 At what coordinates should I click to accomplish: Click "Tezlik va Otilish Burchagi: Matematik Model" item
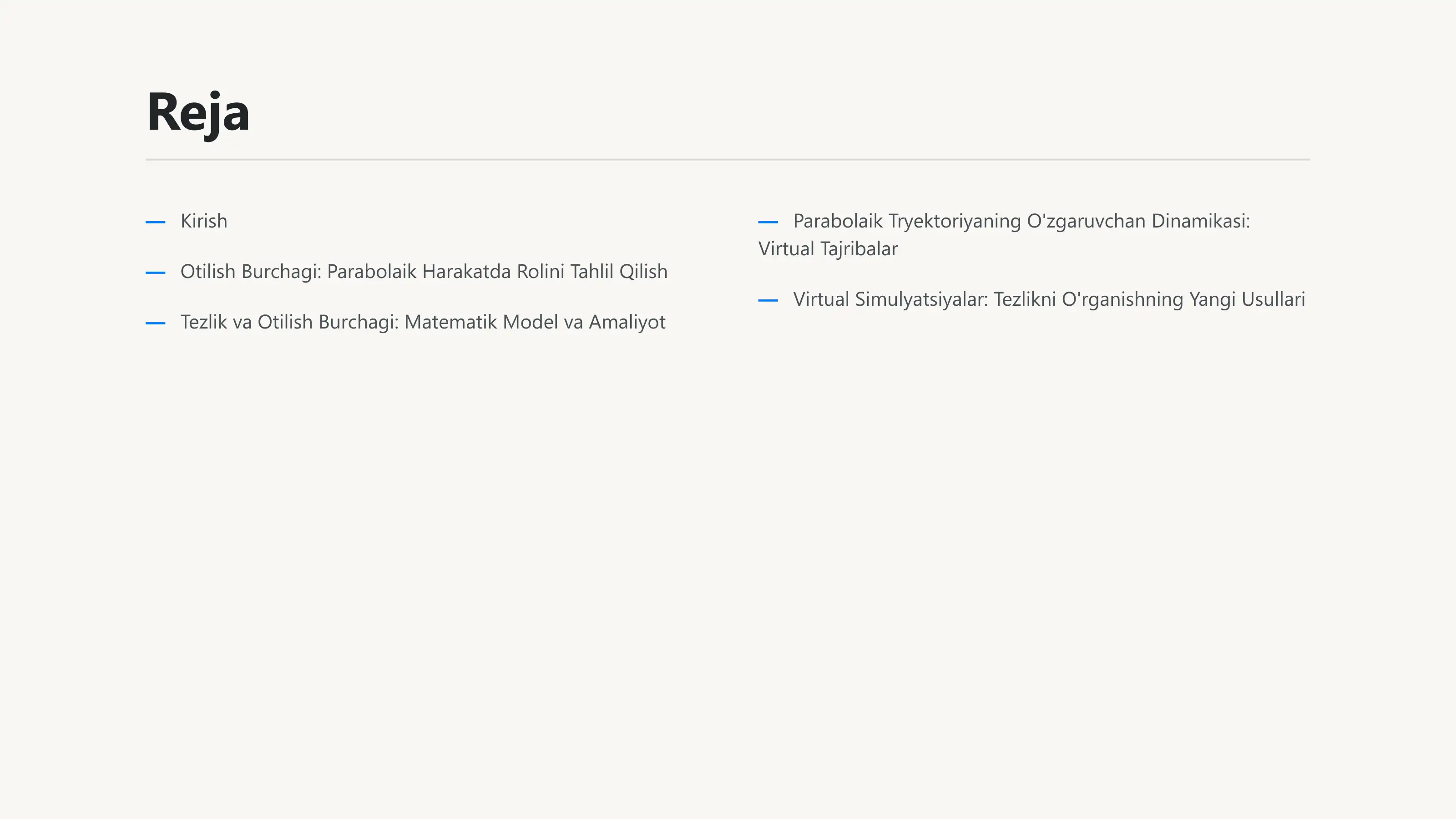click(x=423, y=322)
